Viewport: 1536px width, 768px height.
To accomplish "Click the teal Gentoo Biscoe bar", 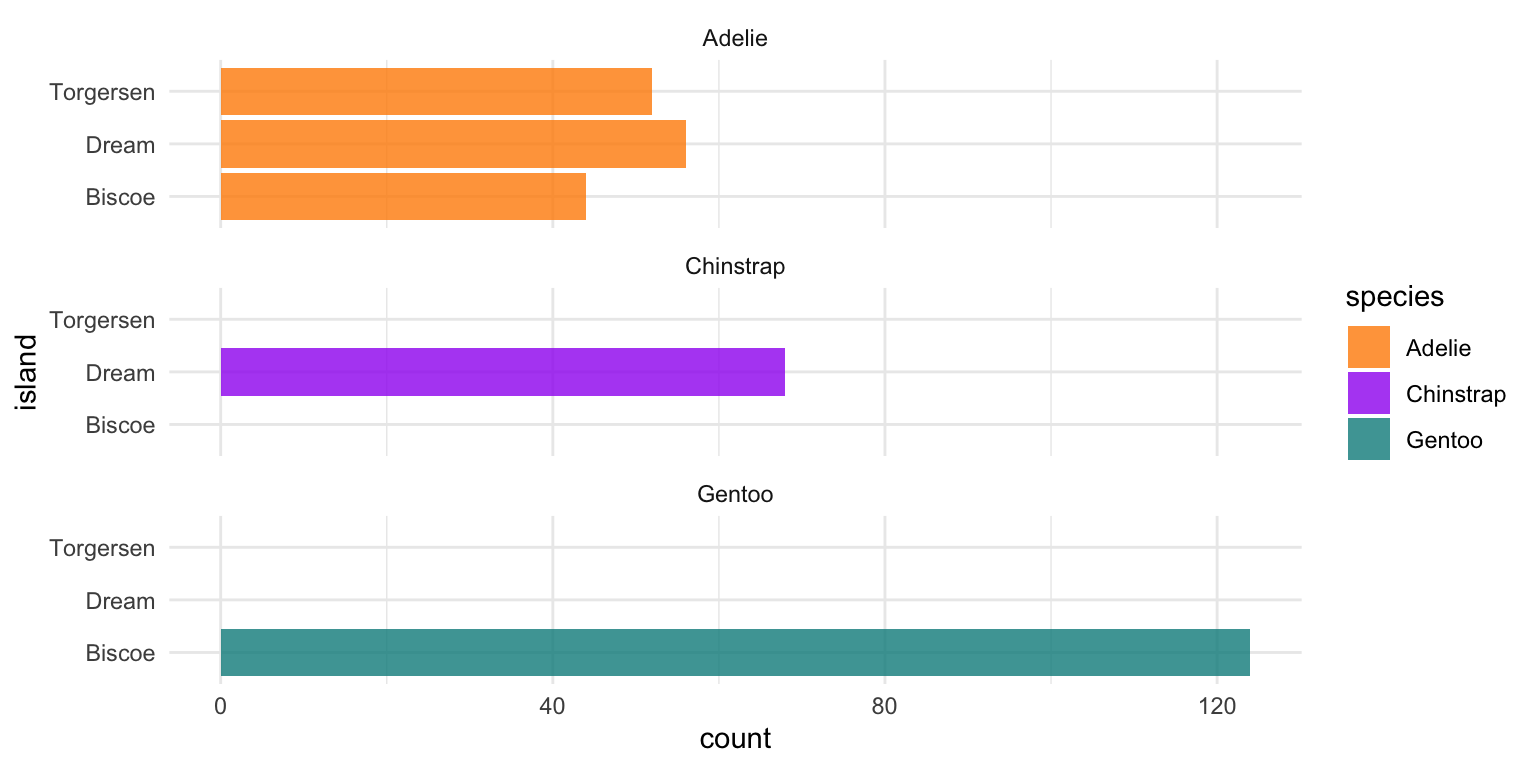I will coord(735,652).
